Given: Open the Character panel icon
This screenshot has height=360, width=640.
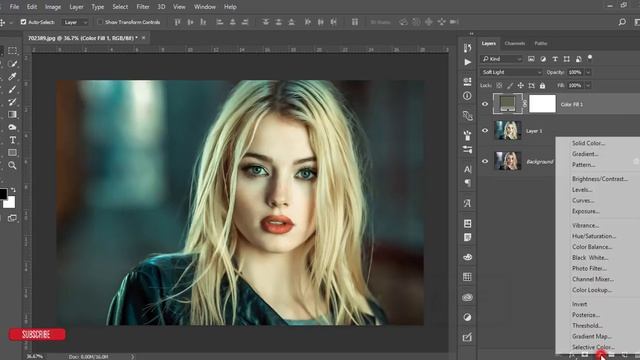Looking at the screenshot, I should 467,169.
